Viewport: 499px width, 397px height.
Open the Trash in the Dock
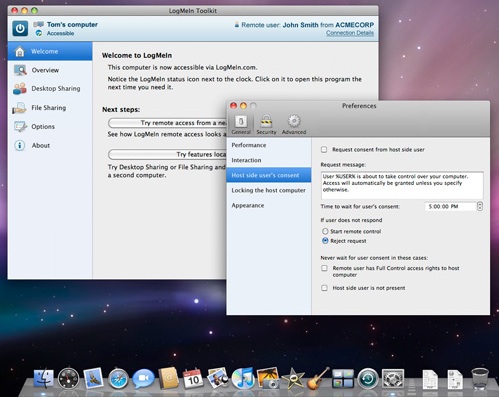480,379
